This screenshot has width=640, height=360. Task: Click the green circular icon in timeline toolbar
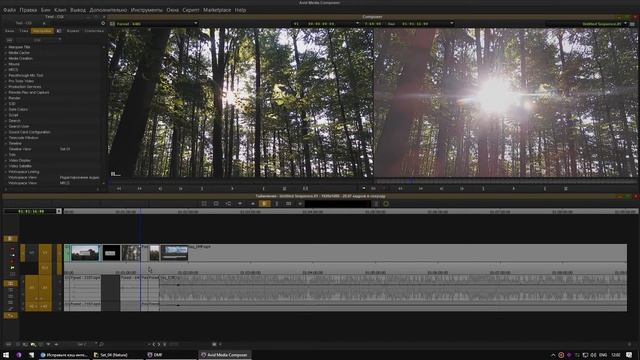[x=386, y=204]
